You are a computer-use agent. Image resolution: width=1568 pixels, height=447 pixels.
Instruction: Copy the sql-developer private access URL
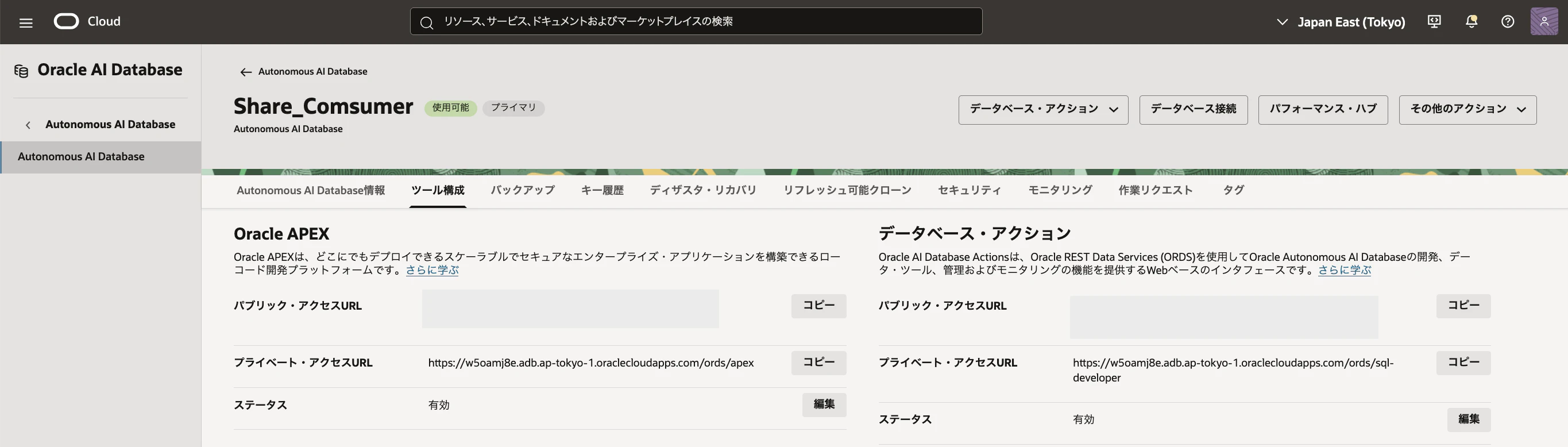click(1463, 363)
